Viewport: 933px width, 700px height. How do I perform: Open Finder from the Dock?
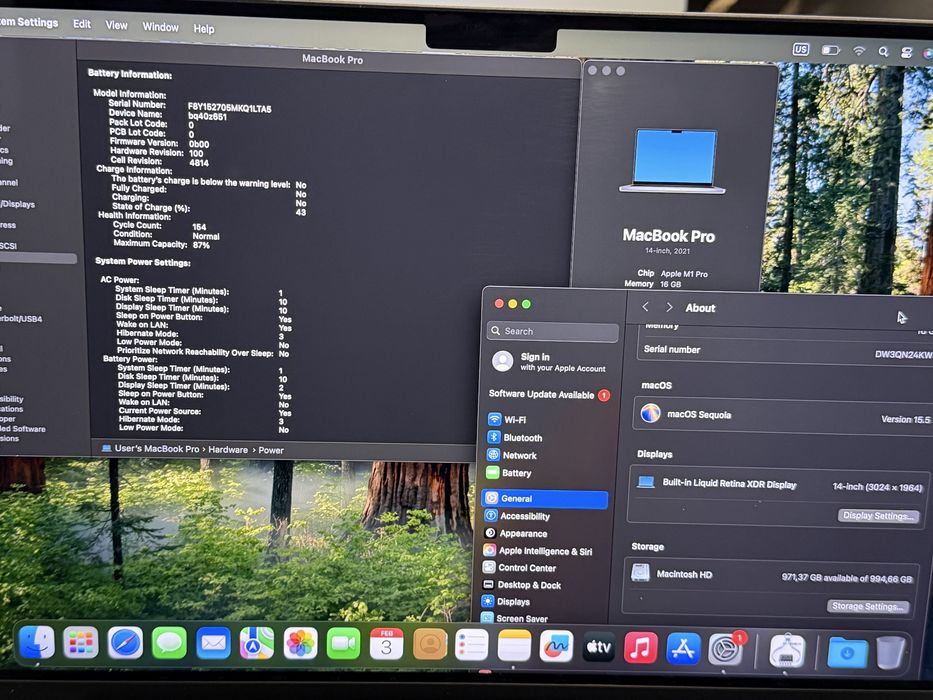point(37,643)
